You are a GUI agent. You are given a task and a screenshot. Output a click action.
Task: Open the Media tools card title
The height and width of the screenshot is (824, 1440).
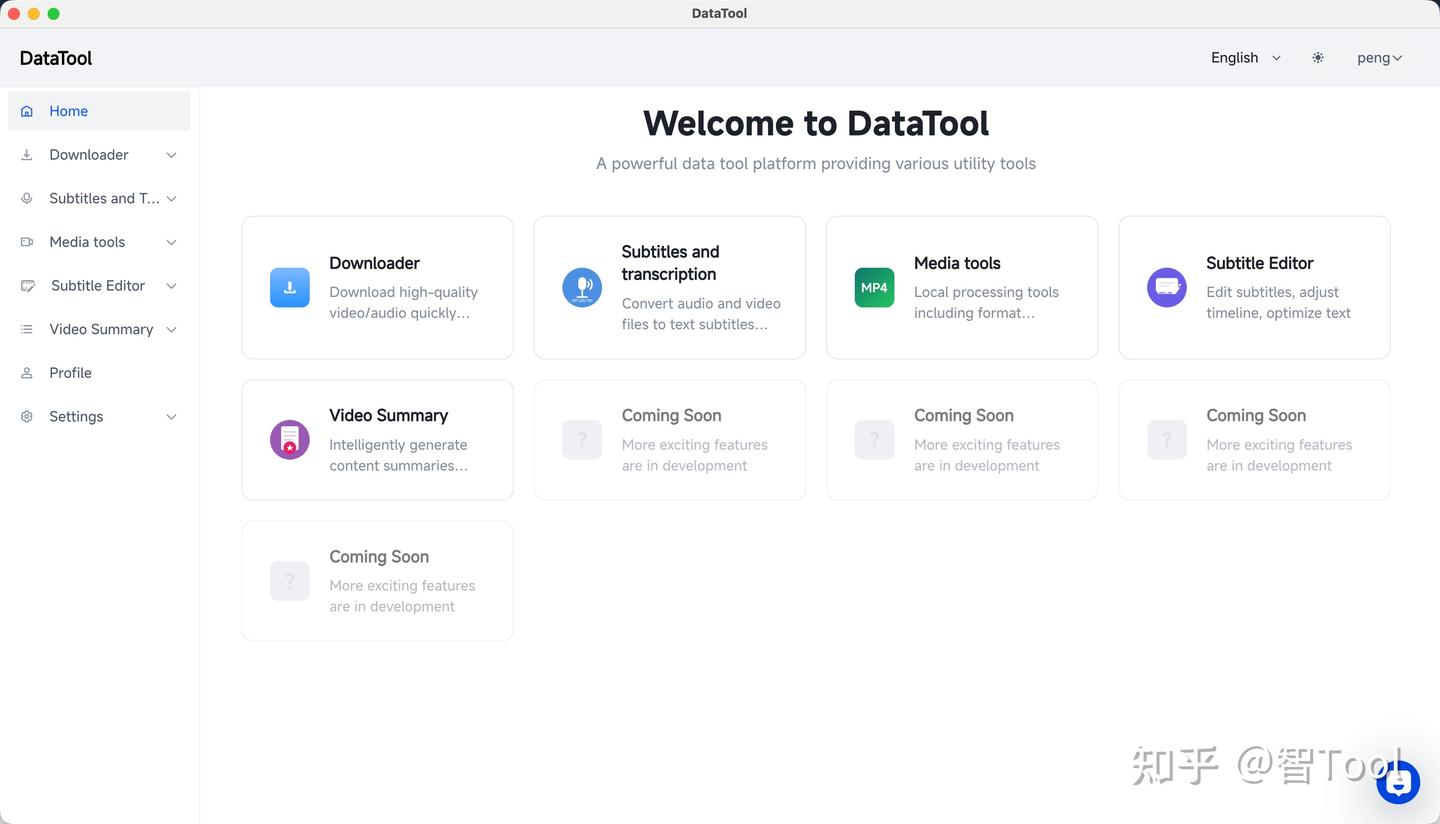pyautogui.click(x=957, y=263)
